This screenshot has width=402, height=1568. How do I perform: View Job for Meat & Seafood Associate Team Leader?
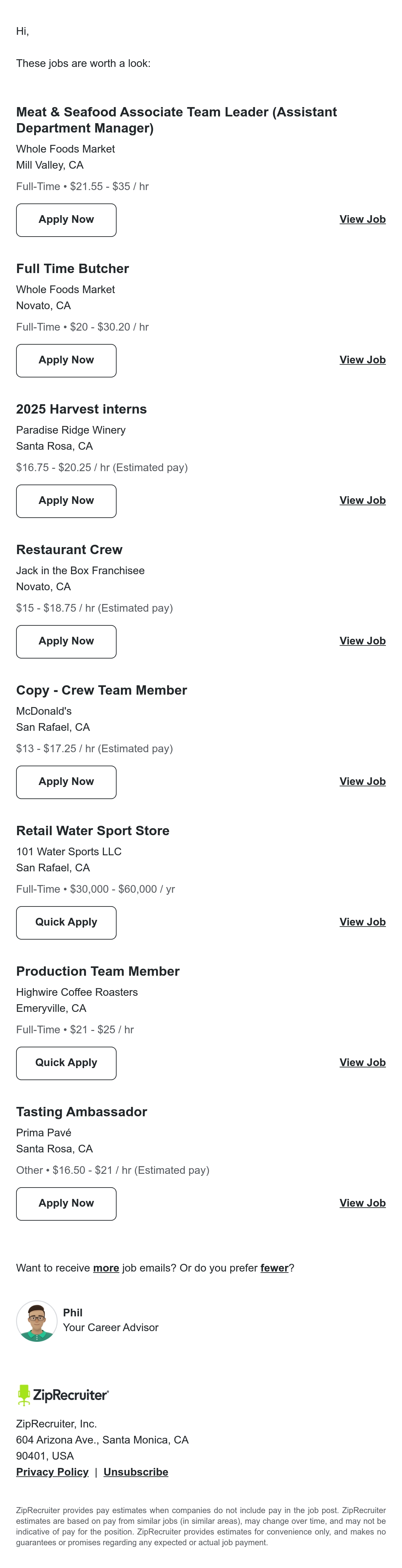pos(362,219)
